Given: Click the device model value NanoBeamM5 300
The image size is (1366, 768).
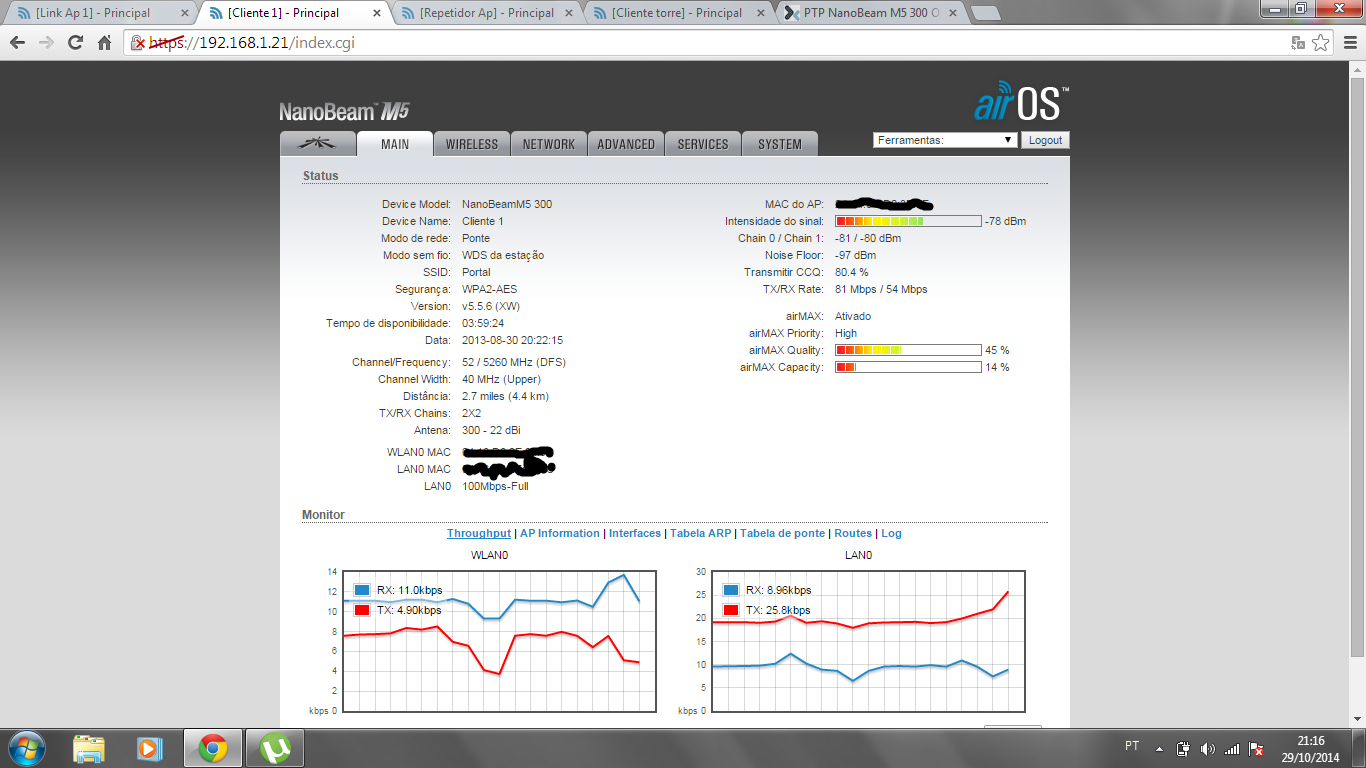Looking at the screenshot, I should (507, 204).
